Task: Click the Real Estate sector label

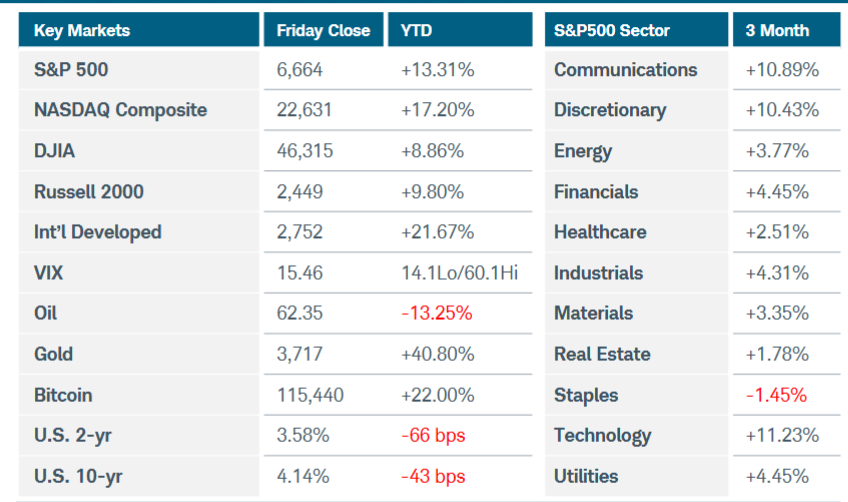Action: (602, 354)
